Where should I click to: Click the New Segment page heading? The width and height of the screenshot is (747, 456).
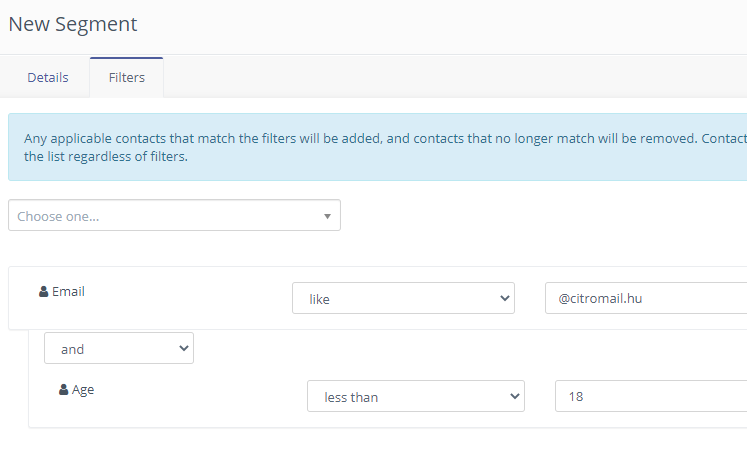point(73,24)
